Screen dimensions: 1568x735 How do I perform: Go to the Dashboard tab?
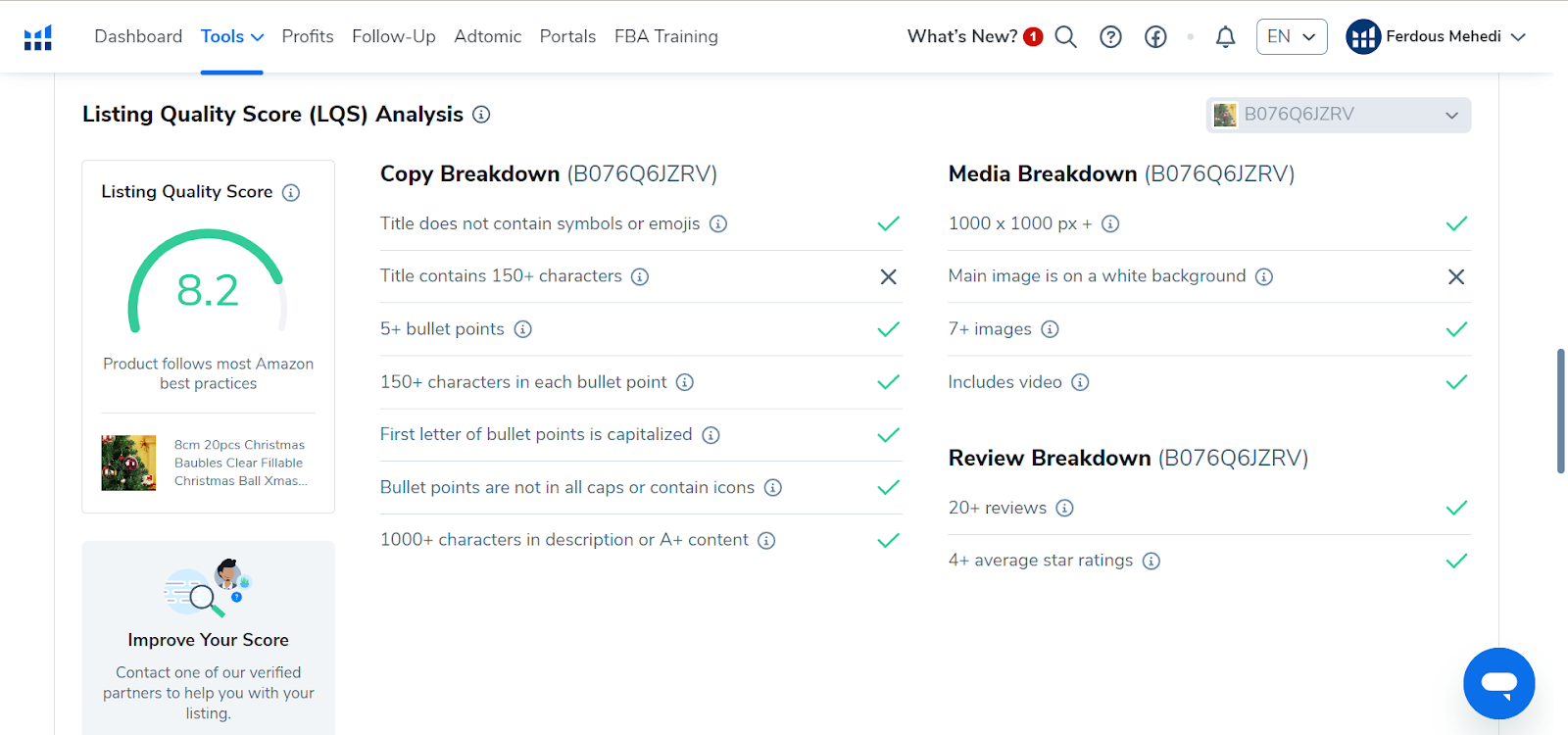tap(138, 37)
